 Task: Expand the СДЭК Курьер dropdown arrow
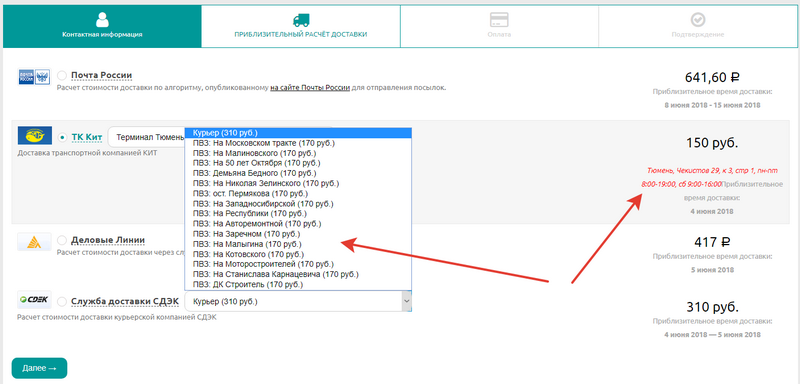pos(406,301)
